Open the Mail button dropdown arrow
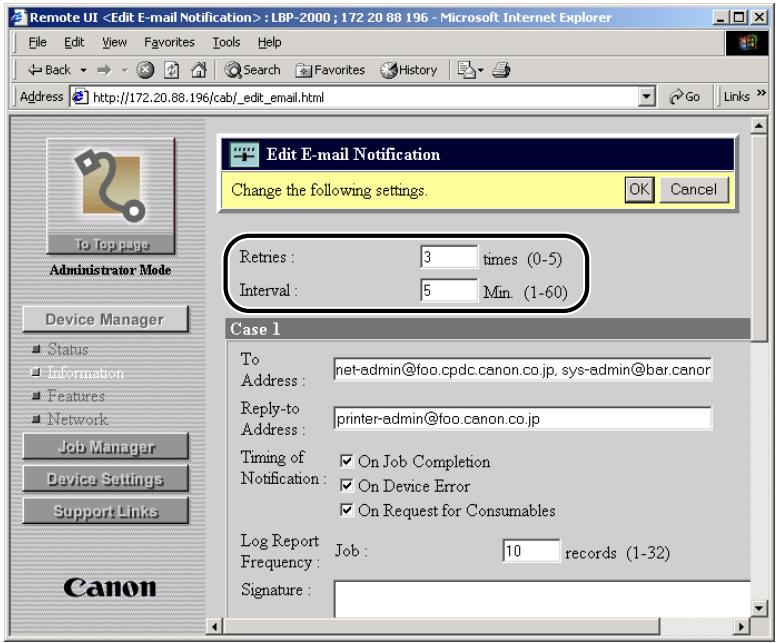 click(x=481, y=70)
